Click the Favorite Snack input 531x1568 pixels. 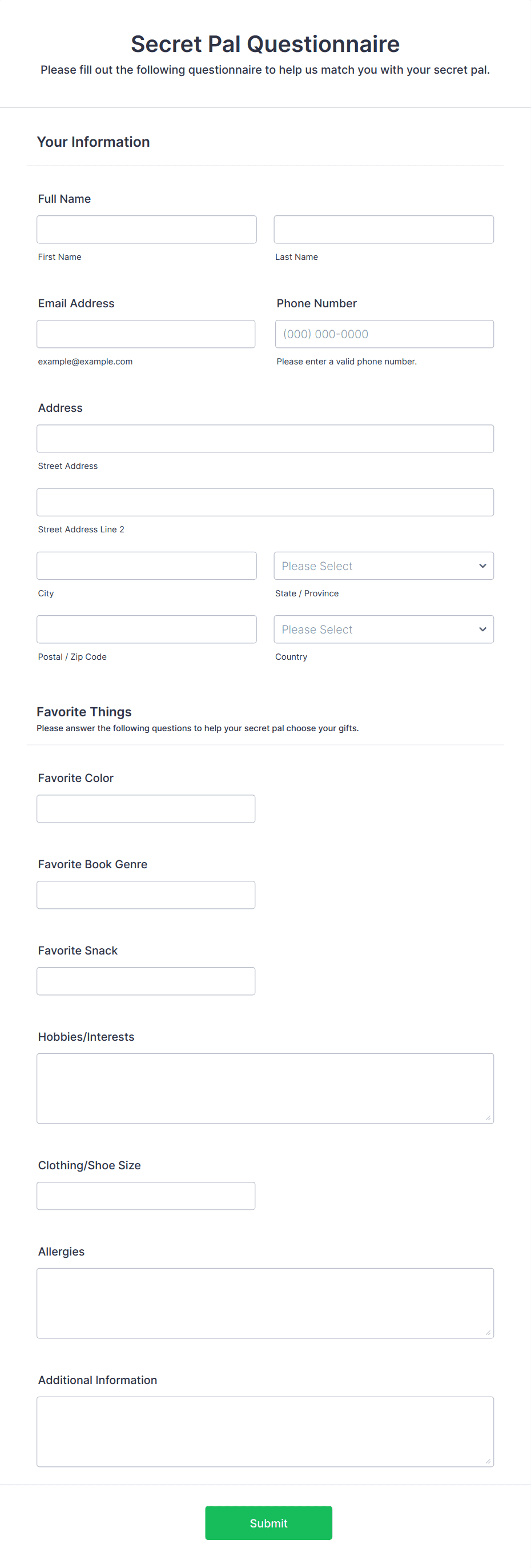(146, 981)
